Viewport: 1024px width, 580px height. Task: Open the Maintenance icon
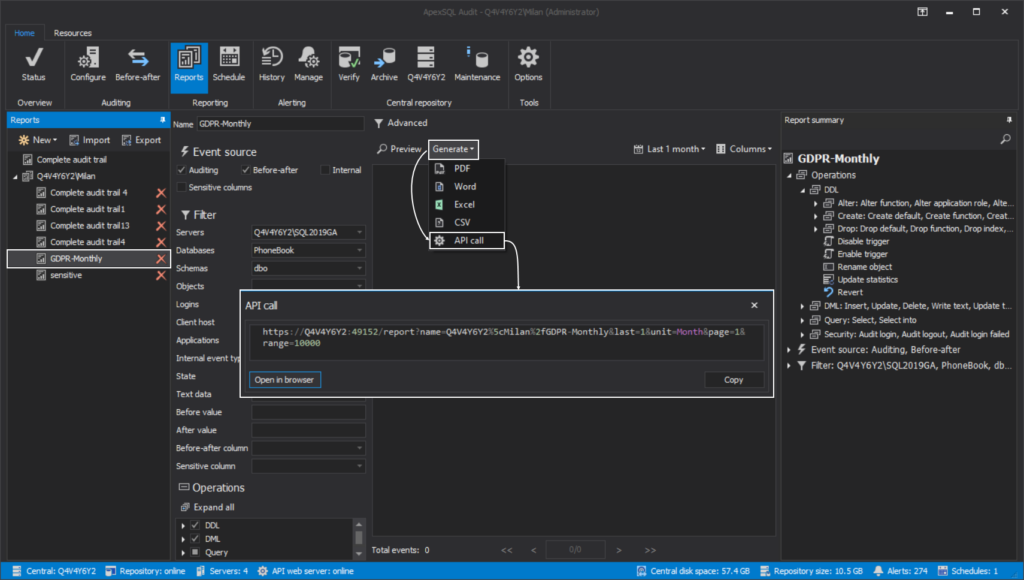477,64
